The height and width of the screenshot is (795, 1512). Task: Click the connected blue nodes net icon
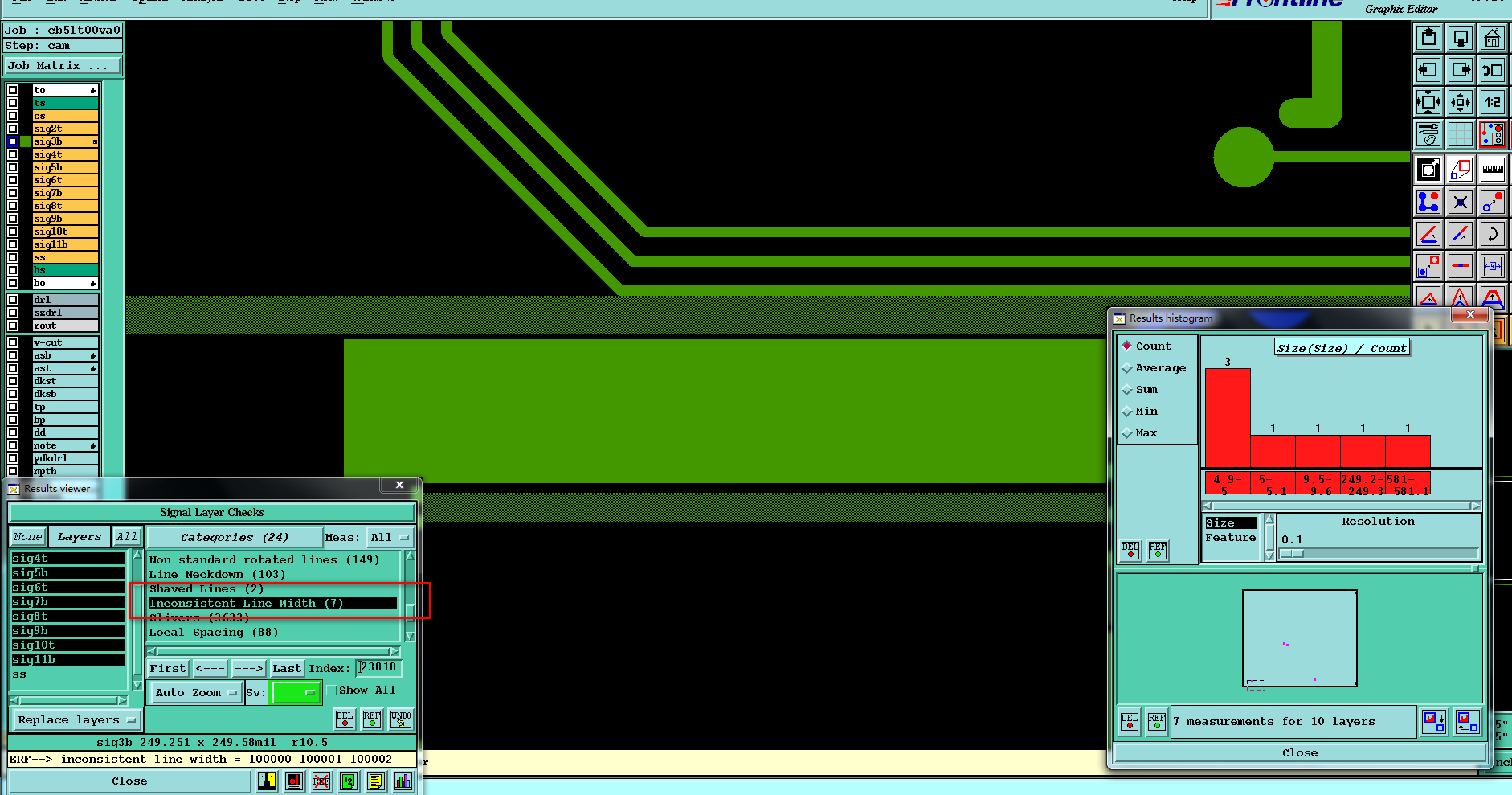click(x=1428, y=202)
